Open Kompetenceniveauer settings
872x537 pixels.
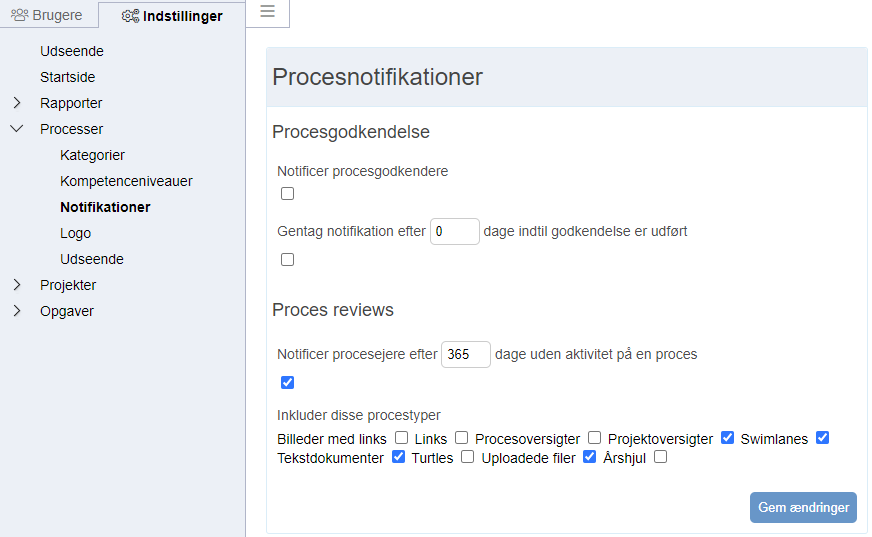click(x=126, y=181)
